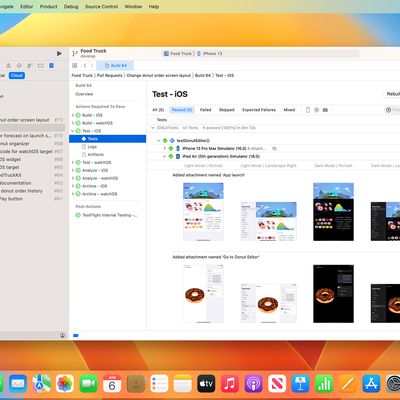The image size is (400, 400).
Task: Launch Music from the Dock
Action: click(x=230, y=383)
